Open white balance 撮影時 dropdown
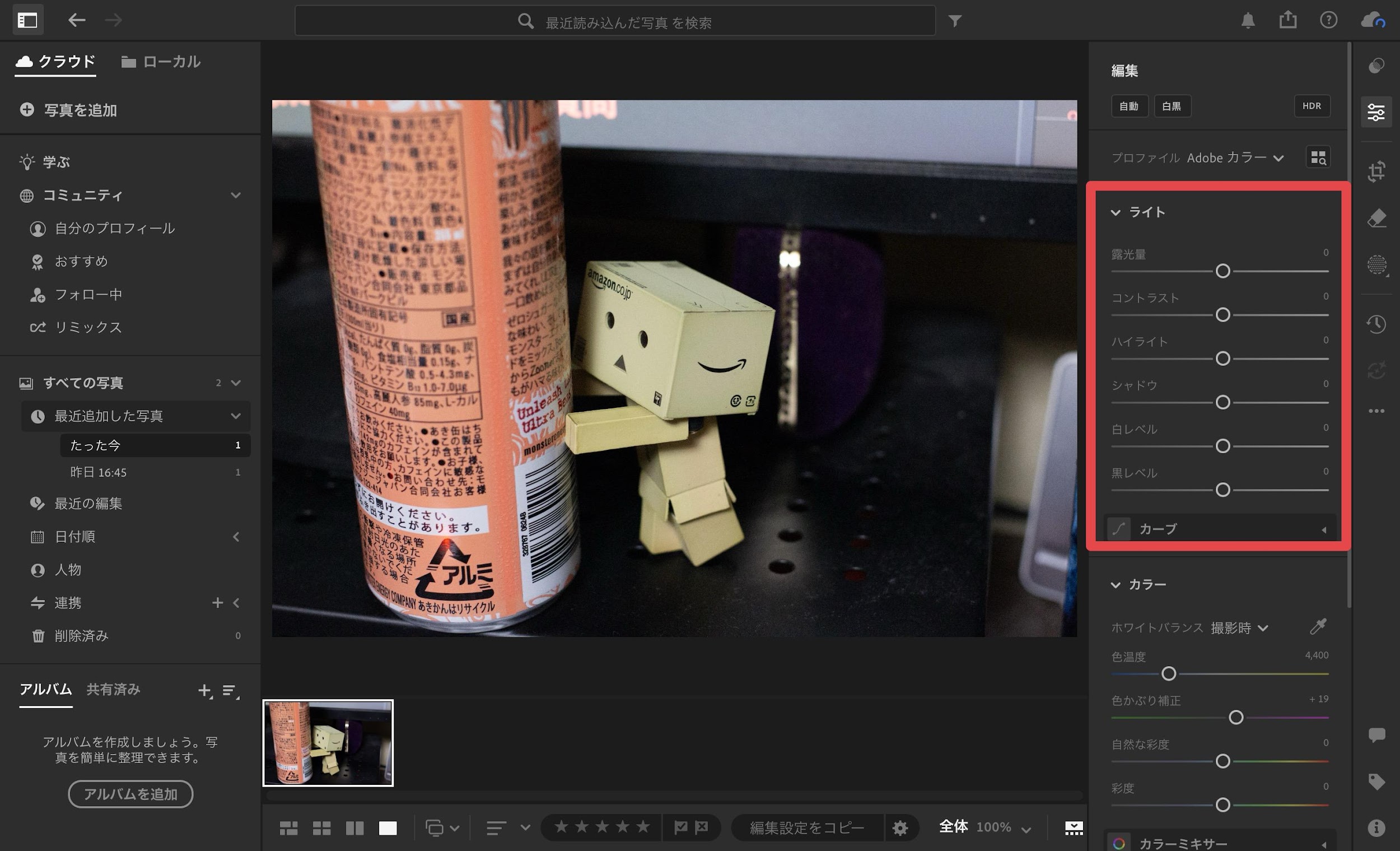 pyautogui.click(x=1239, y=627)
